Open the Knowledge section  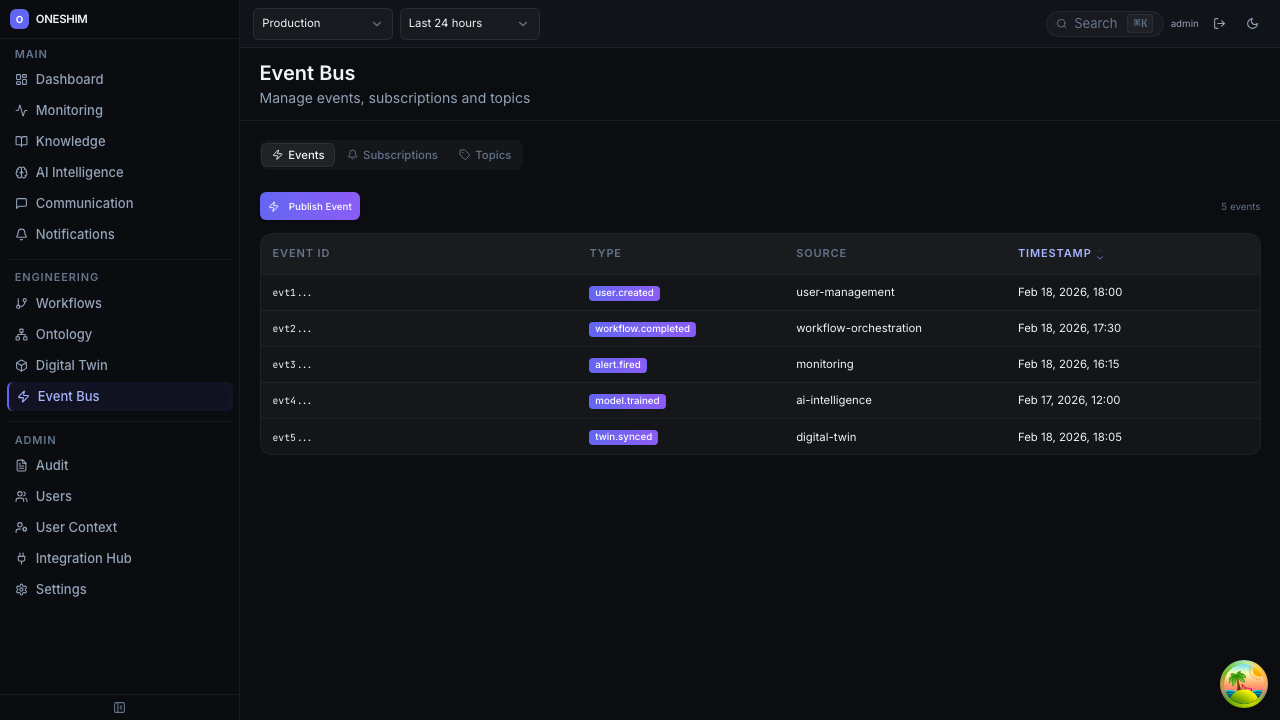coord(70,141)
